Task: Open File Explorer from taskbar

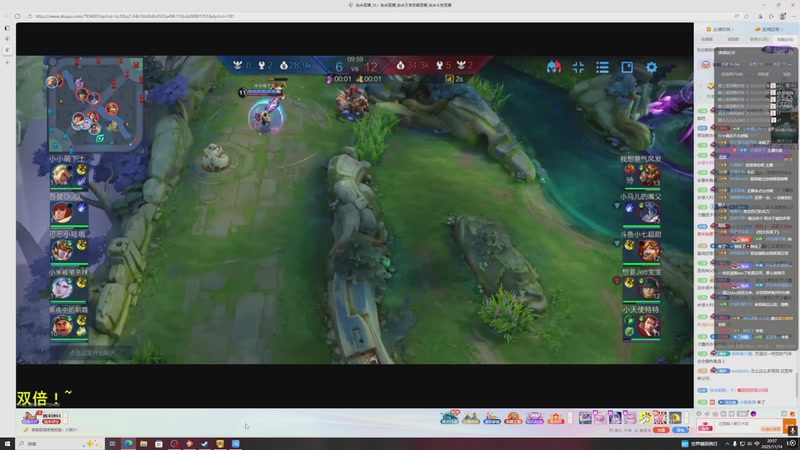Action: [x=143, y=444]
